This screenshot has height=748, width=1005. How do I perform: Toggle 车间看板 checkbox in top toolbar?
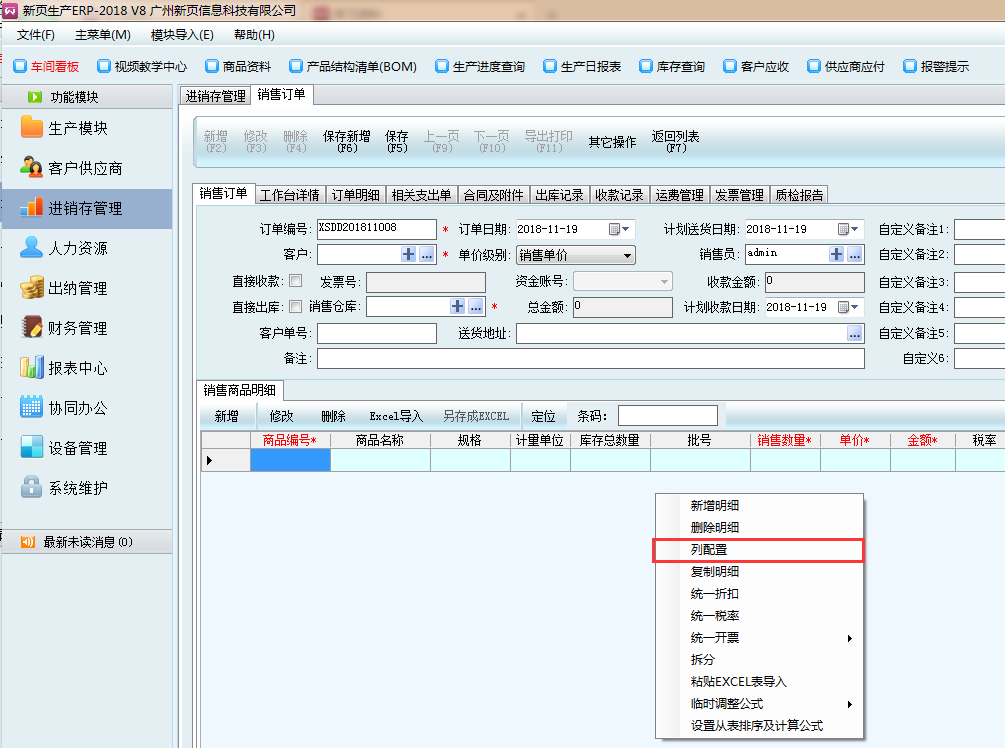20,67
